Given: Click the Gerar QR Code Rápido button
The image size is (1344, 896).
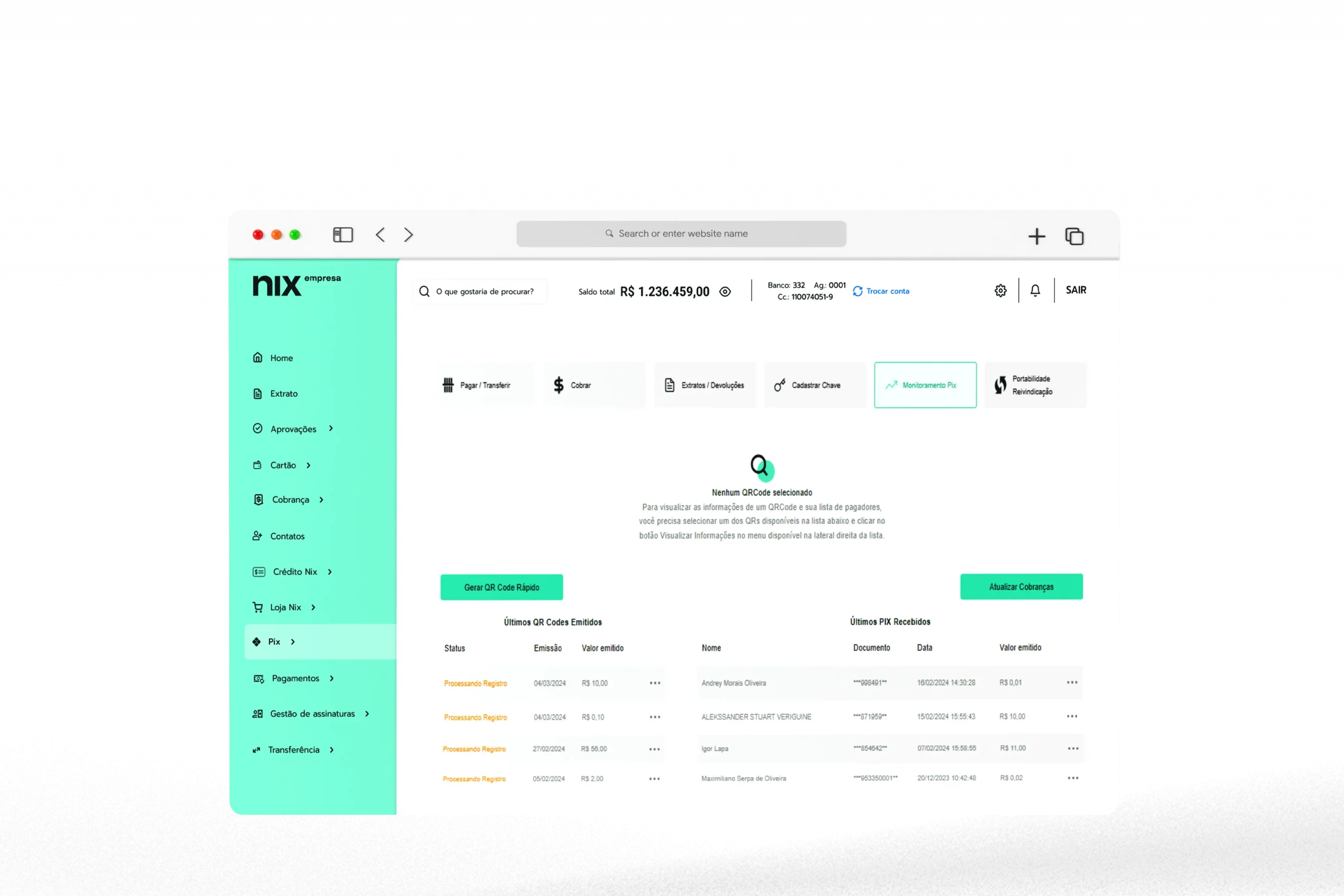Looking at the screenshot, I should [x=500, y=587].
